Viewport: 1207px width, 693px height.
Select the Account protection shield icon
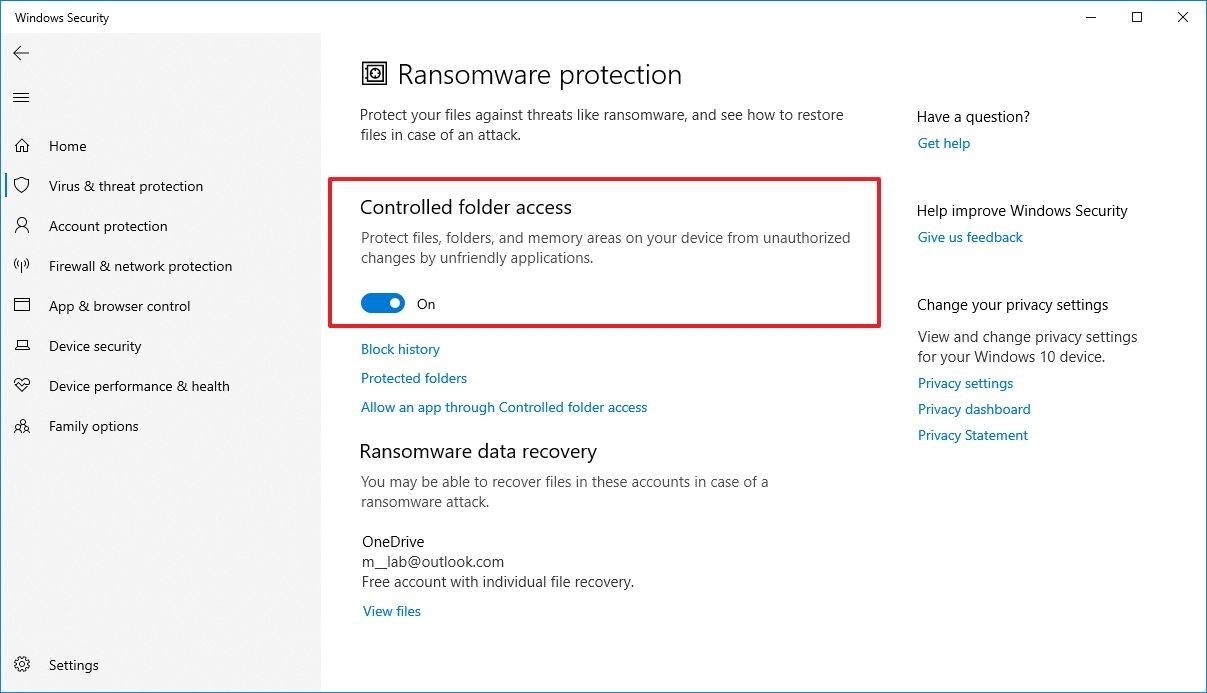tap(22, 226)
